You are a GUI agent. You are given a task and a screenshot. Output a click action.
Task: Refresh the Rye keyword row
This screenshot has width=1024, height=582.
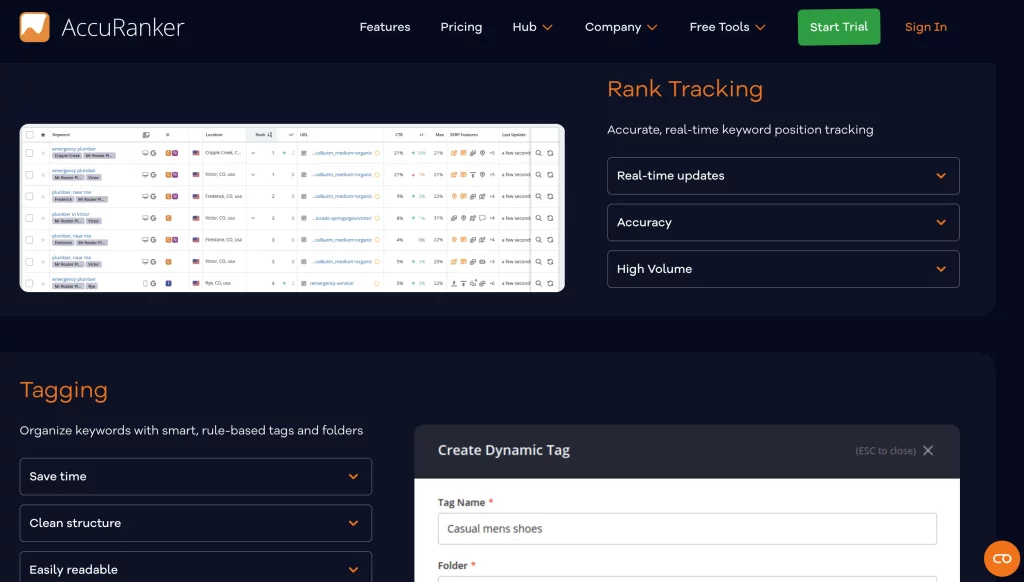551,283
